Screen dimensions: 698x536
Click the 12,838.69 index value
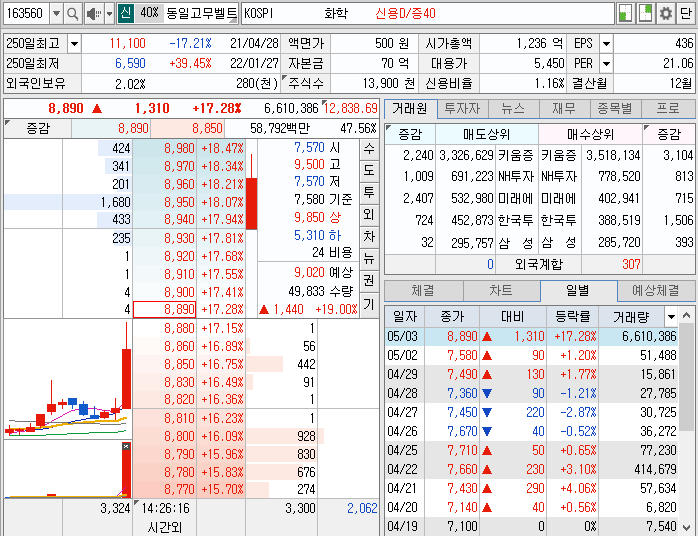[351, 108]
